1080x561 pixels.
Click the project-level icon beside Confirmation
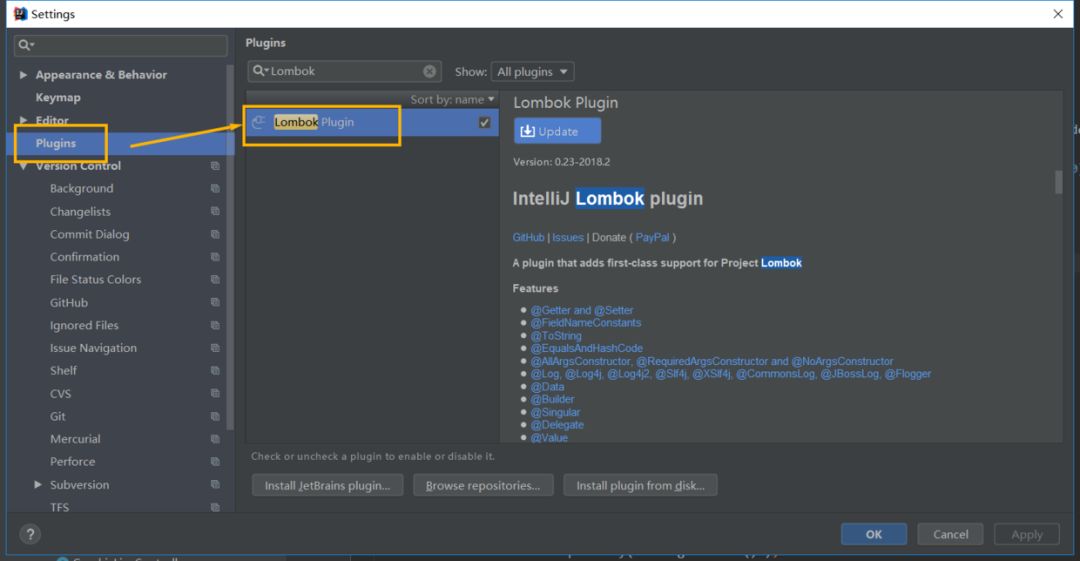pos(215,257)
